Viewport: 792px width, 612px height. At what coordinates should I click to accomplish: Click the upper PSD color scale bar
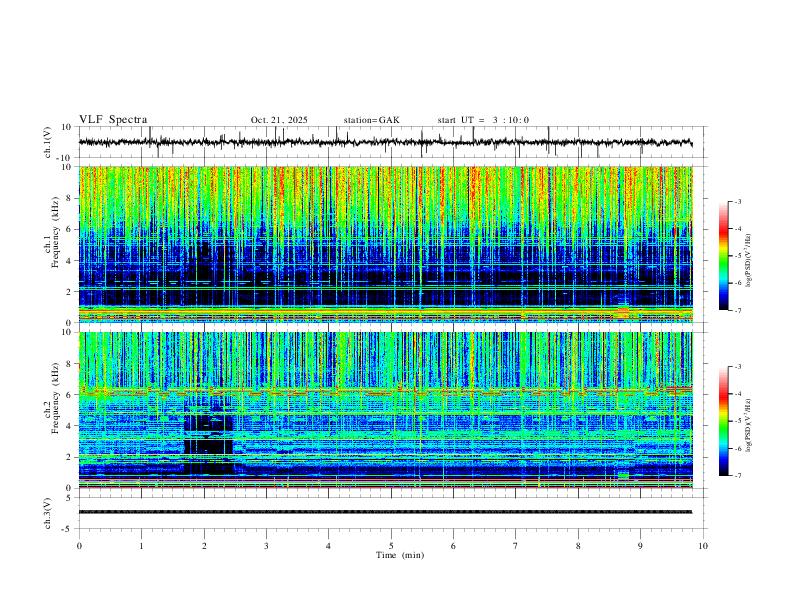pyautogui.click(x=724, y=256)
